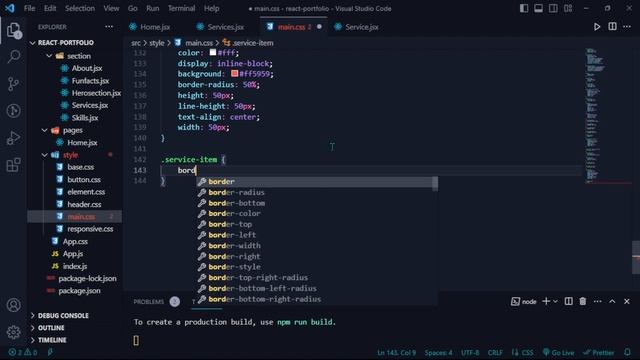
Task: Kill terminal with the trash icon
Action: [x=582, y=301]
